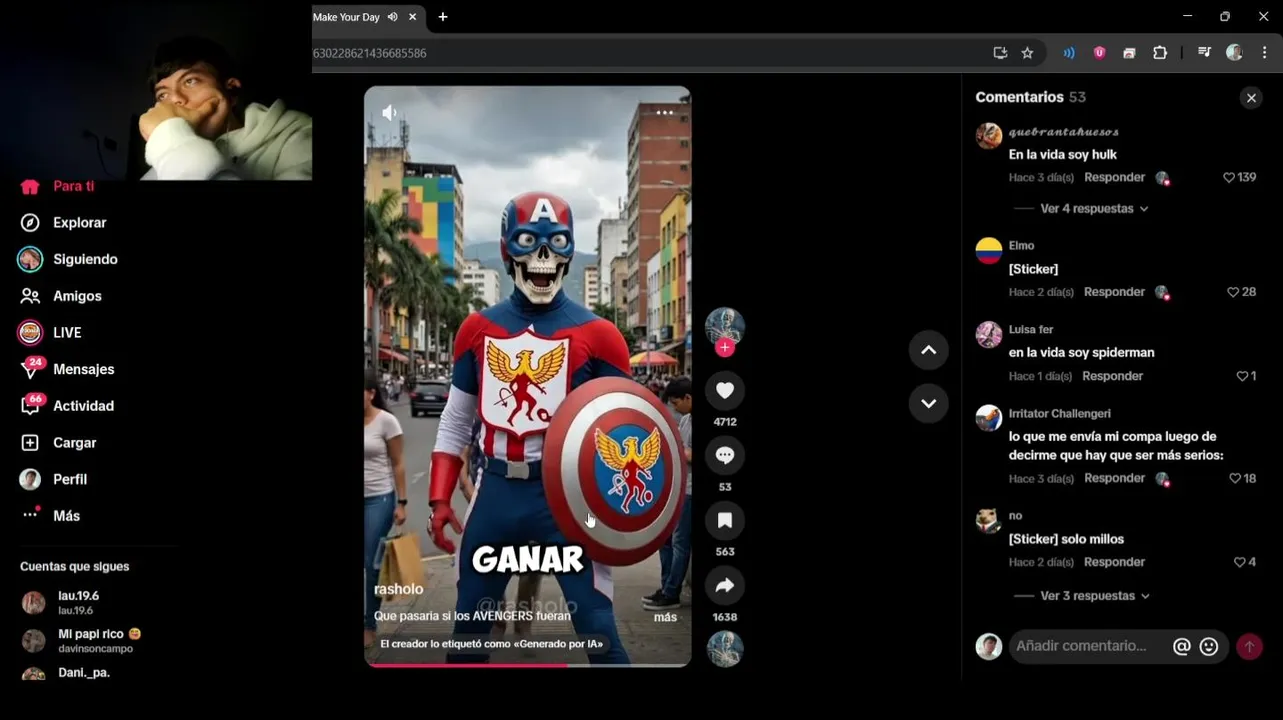
Task: Open the LIVE section
Action: coord(50,332)
